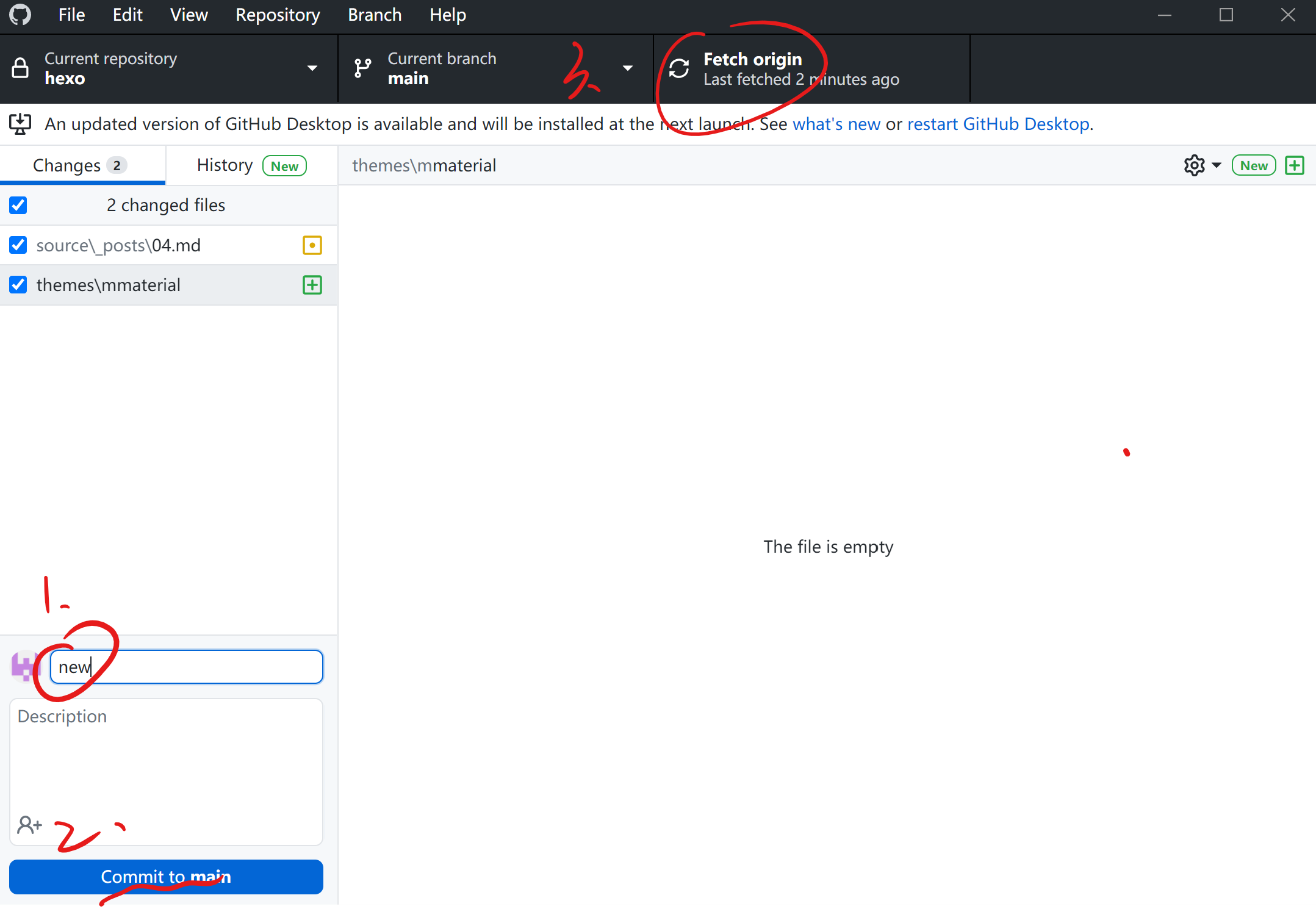The image size is (1316, 909).
Task: Open the diff settings gear icon
Action: tap(1195, 165)
